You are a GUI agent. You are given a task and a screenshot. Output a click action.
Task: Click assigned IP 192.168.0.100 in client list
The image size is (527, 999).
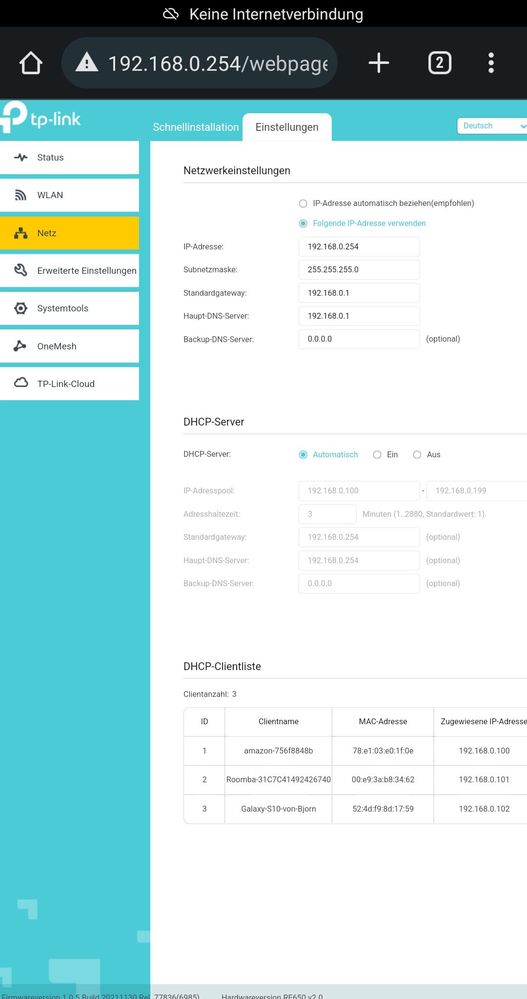484,751
